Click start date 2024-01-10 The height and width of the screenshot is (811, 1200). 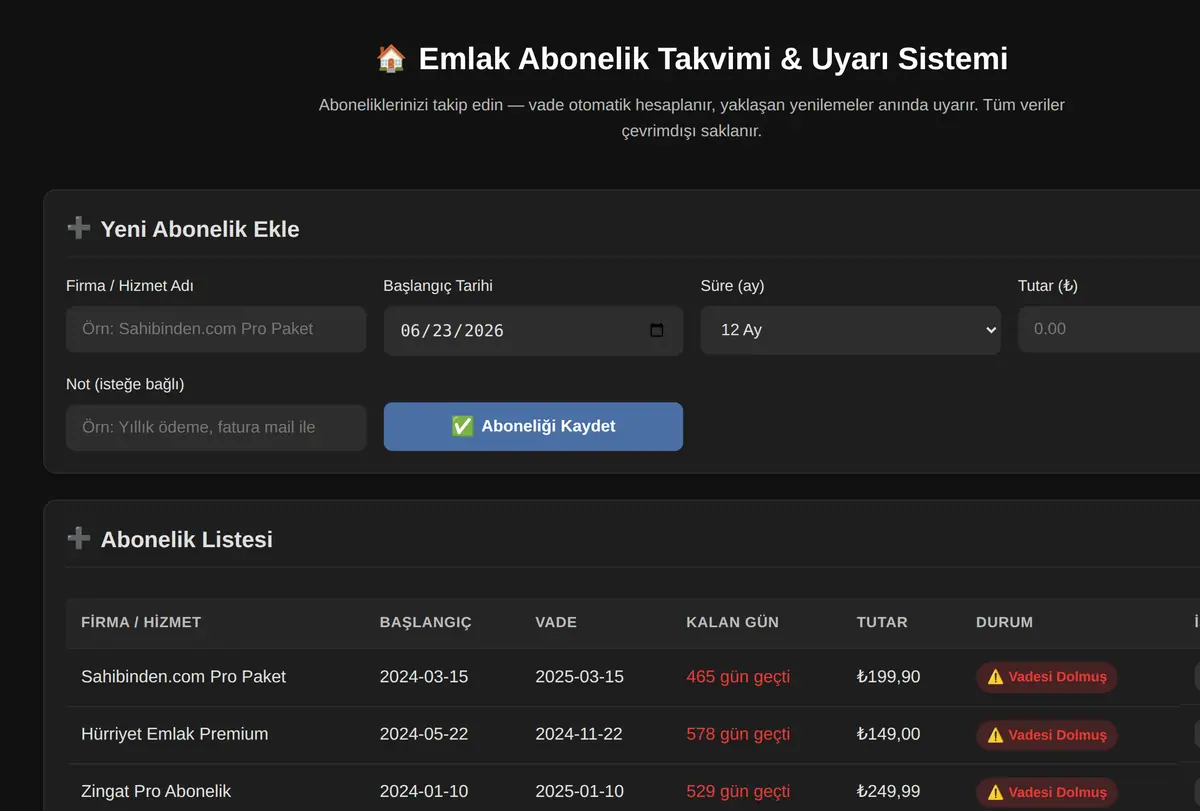coord(424,792)
